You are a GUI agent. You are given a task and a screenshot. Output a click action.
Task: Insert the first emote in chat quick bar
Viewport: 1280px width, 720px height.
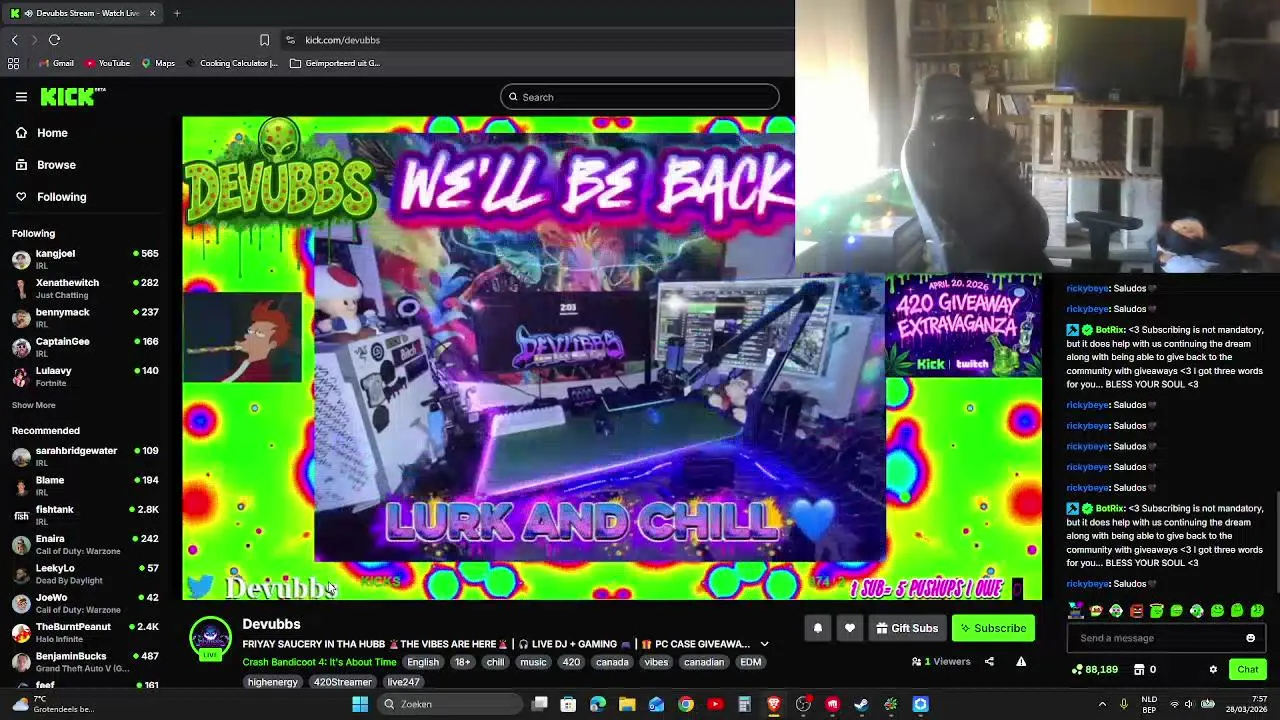pyautogui.click(x=1076, y=611)
